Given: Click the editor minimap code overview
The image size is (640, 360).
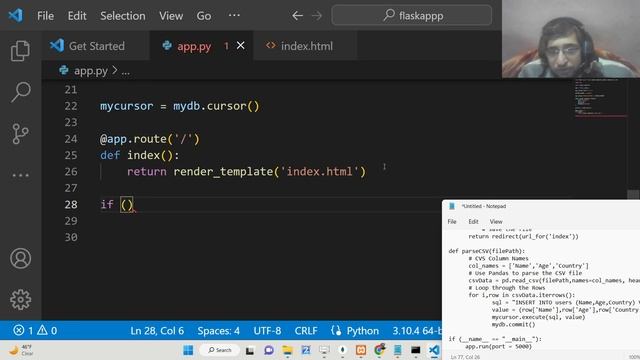Looking at the screenshot, I should coord(600,98).
